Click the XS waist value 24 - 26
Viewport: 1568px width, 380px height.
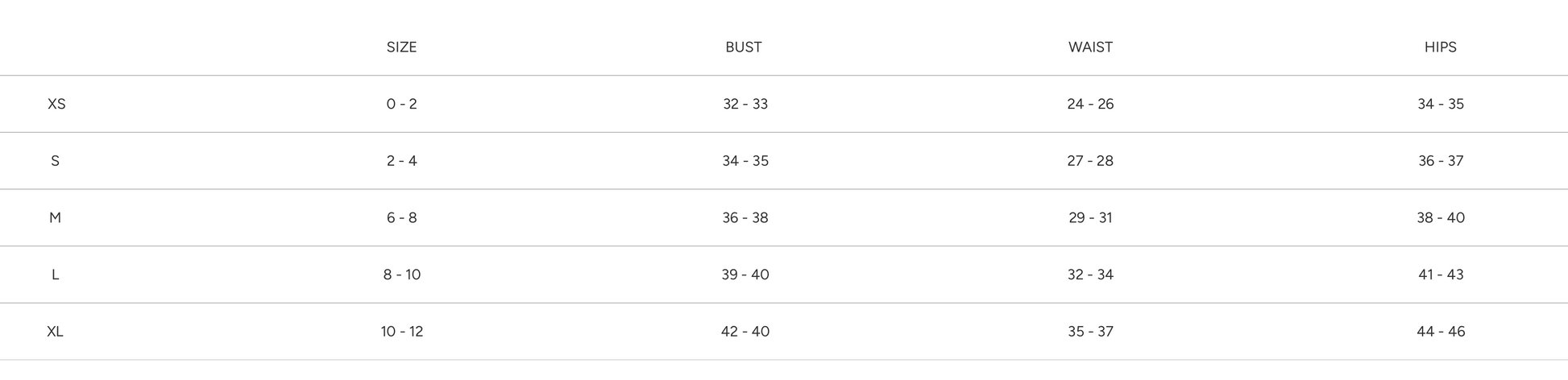coord(1090,104)
